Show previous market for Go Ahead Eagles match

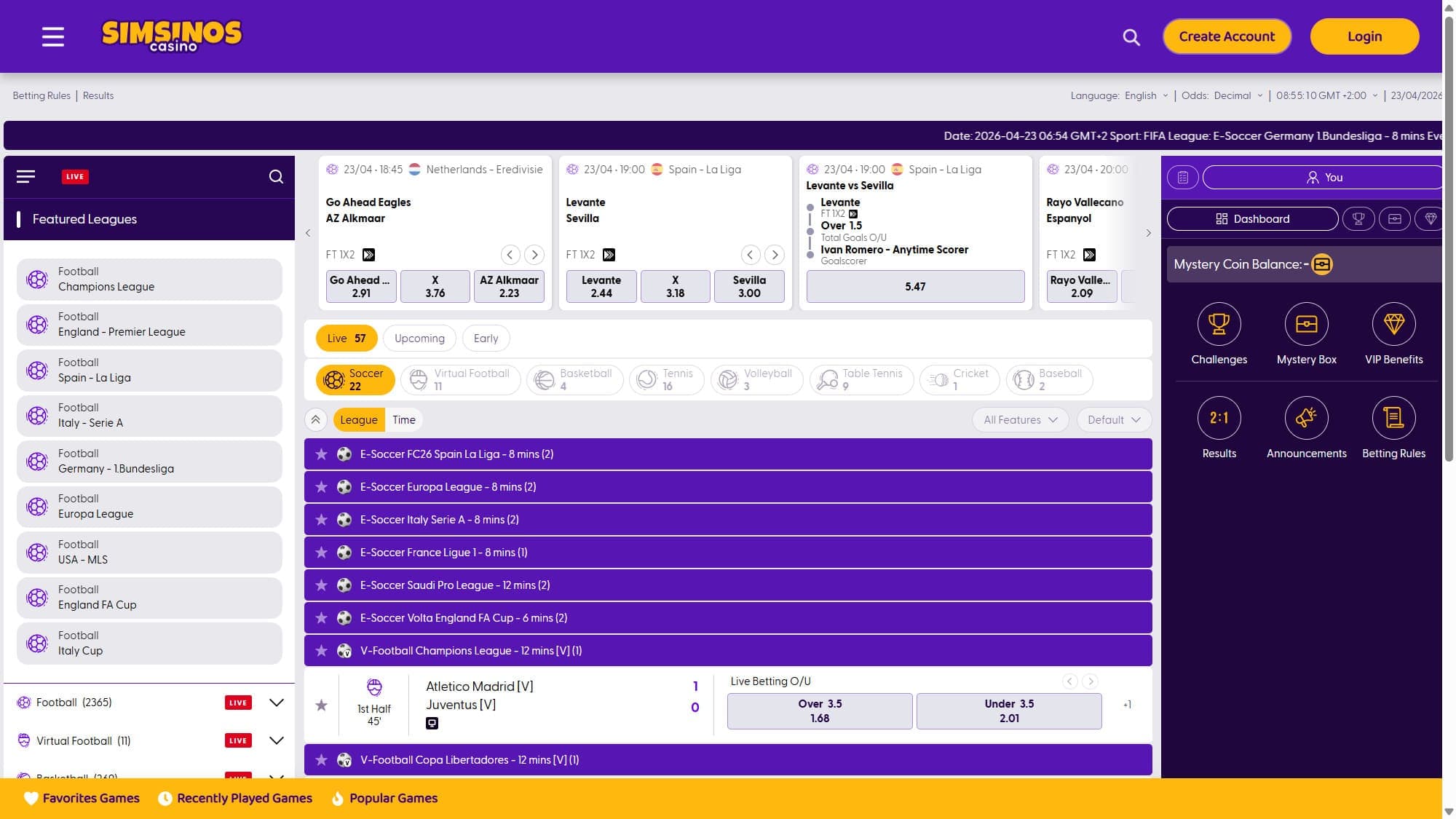510,255
